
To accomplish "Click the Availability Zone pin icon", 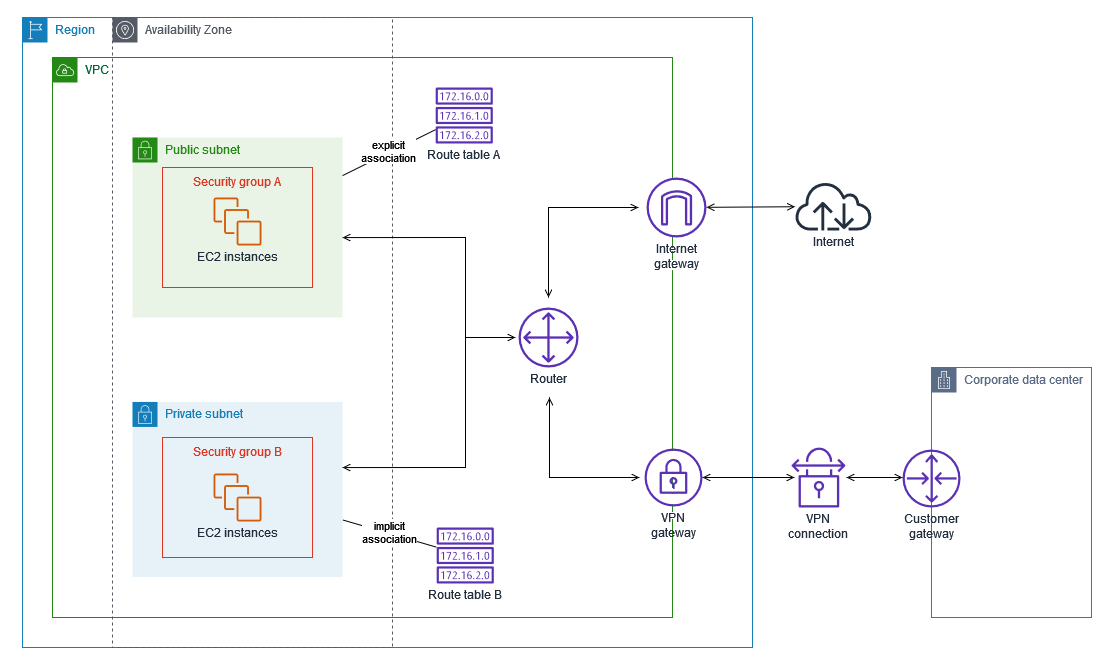I will [x=125, y=30].
